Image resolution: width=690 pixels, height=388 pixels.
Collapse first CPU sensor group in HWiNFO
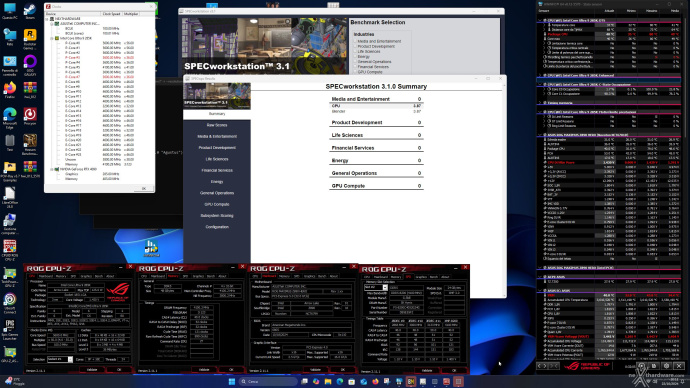click(x=540, y=20)
